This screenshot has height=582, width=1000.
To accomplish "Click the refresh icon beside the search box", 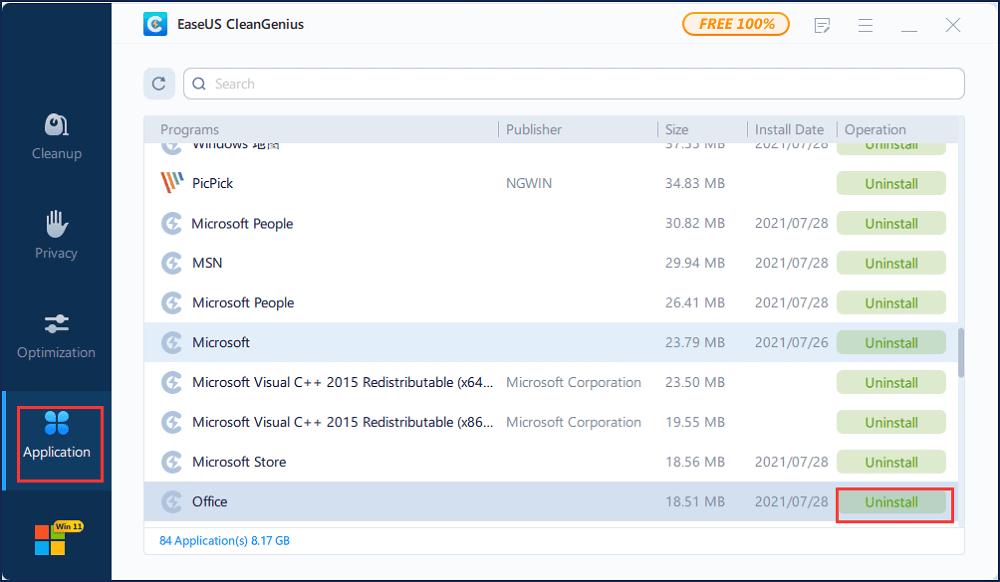I will (x=159, y=84).
